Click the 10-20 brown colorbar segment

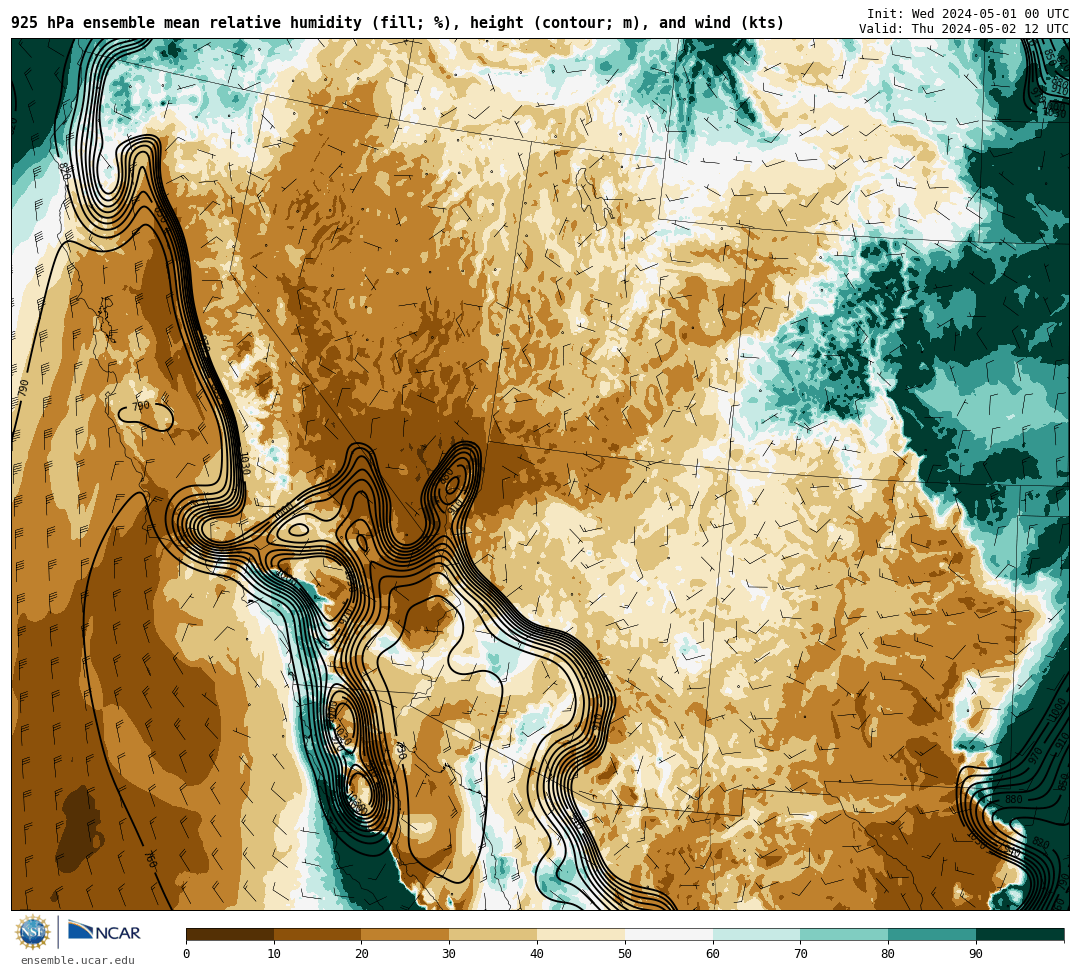tap(318, 934)
